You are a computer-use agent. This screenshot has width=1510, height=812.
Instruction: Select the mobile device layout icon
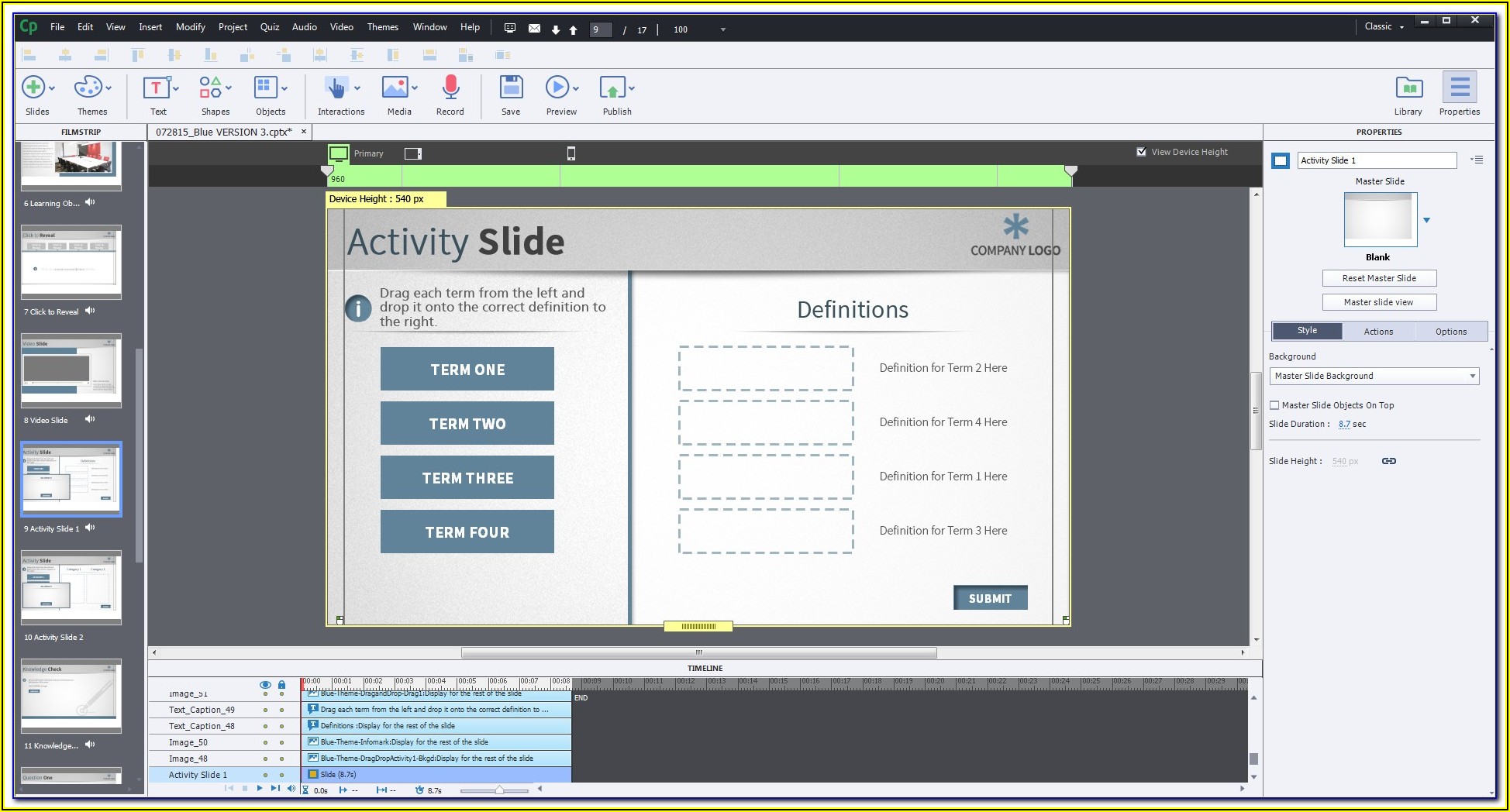point(571,153)
